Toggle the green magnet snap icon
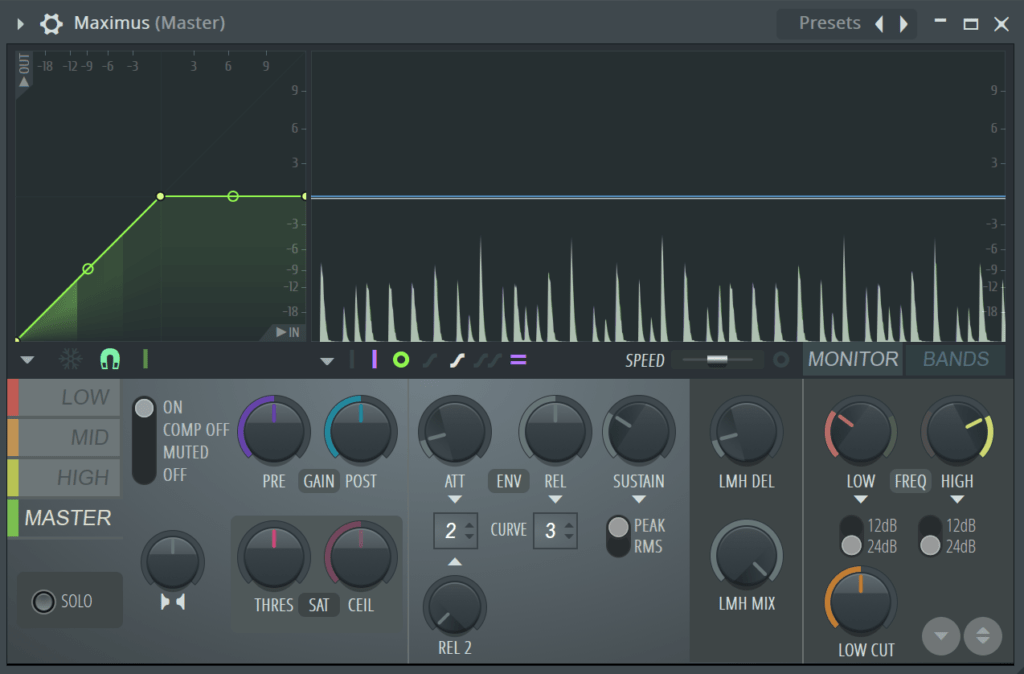This screenshot has height=674, width=1024. coord(110,359)
